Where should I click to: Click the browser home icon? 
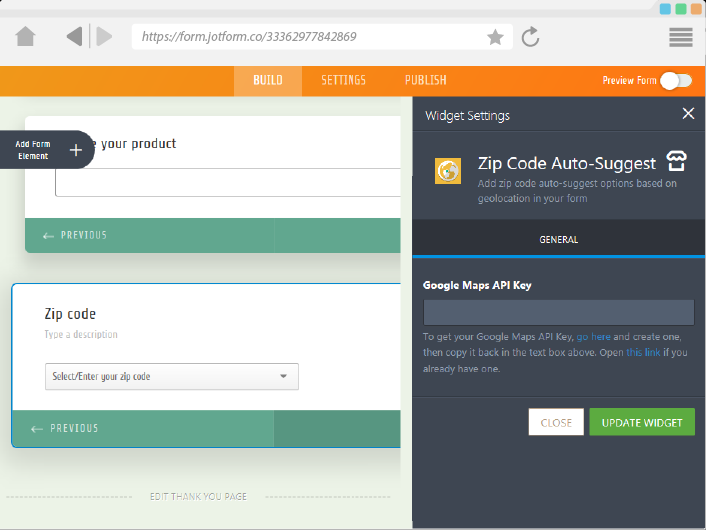pyautogui.click(x=26, y=37)
